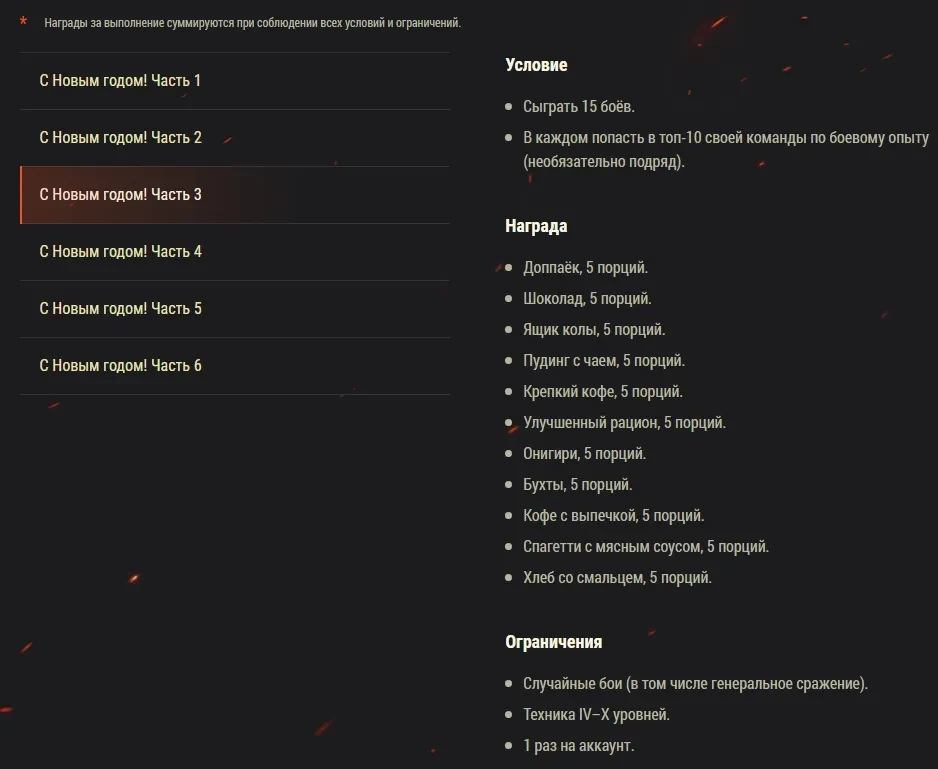Click the "Ограничения" section heading
938x769 pixels.
[553, 642]
